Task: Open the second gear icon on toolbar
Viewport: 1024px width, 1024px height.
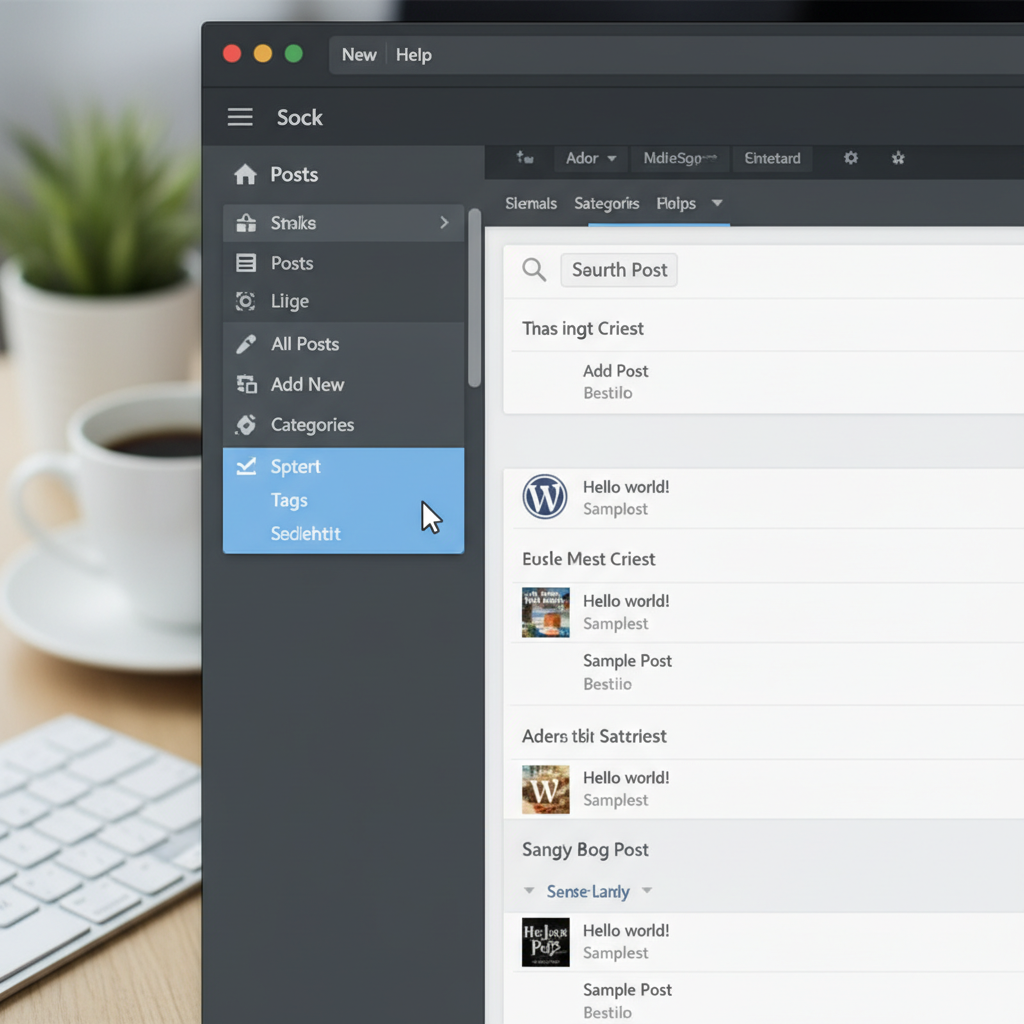Action: pyautogui.click(x=897, y=158)
